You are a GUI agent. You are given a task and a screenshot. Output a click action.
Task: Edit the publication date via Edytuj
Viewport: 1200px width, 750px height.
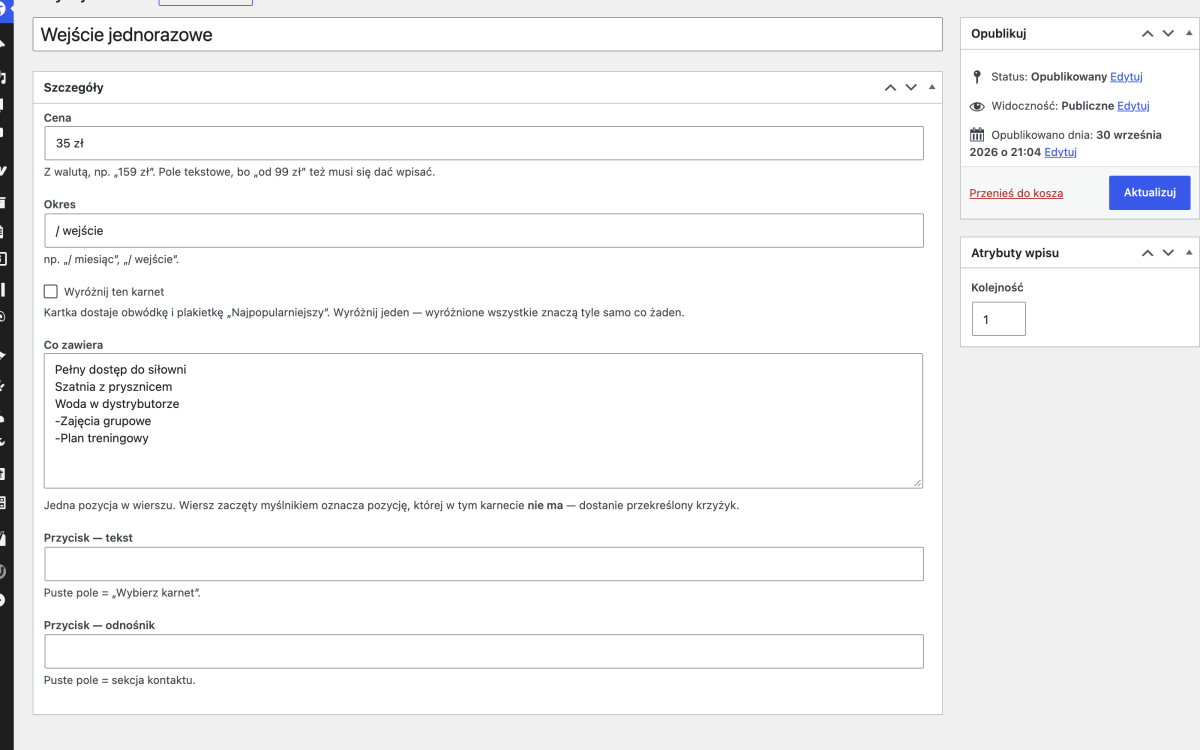(1060, 152)
